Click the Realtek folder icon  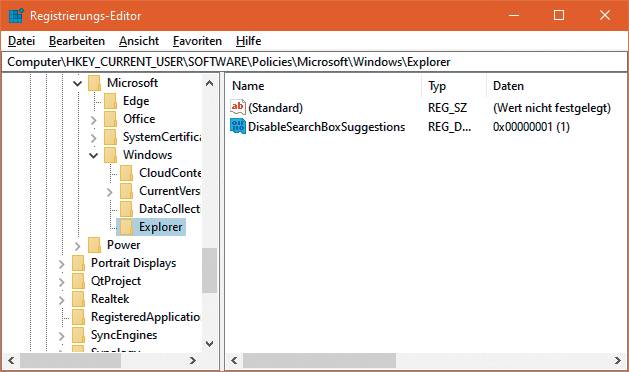pos(79,299)
